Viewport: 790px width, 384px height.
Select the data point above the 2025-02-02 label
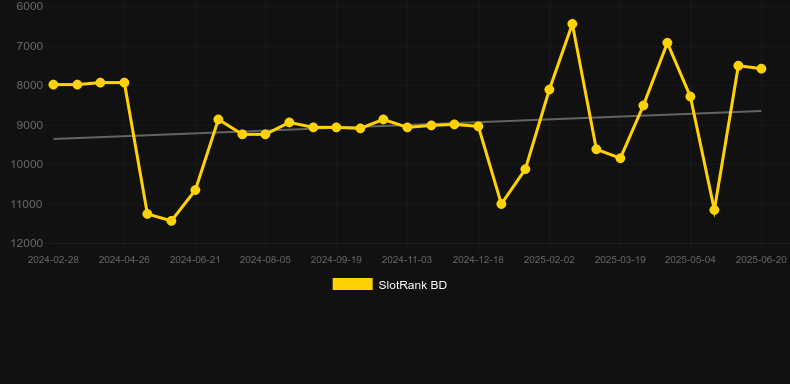coord(549,90)
